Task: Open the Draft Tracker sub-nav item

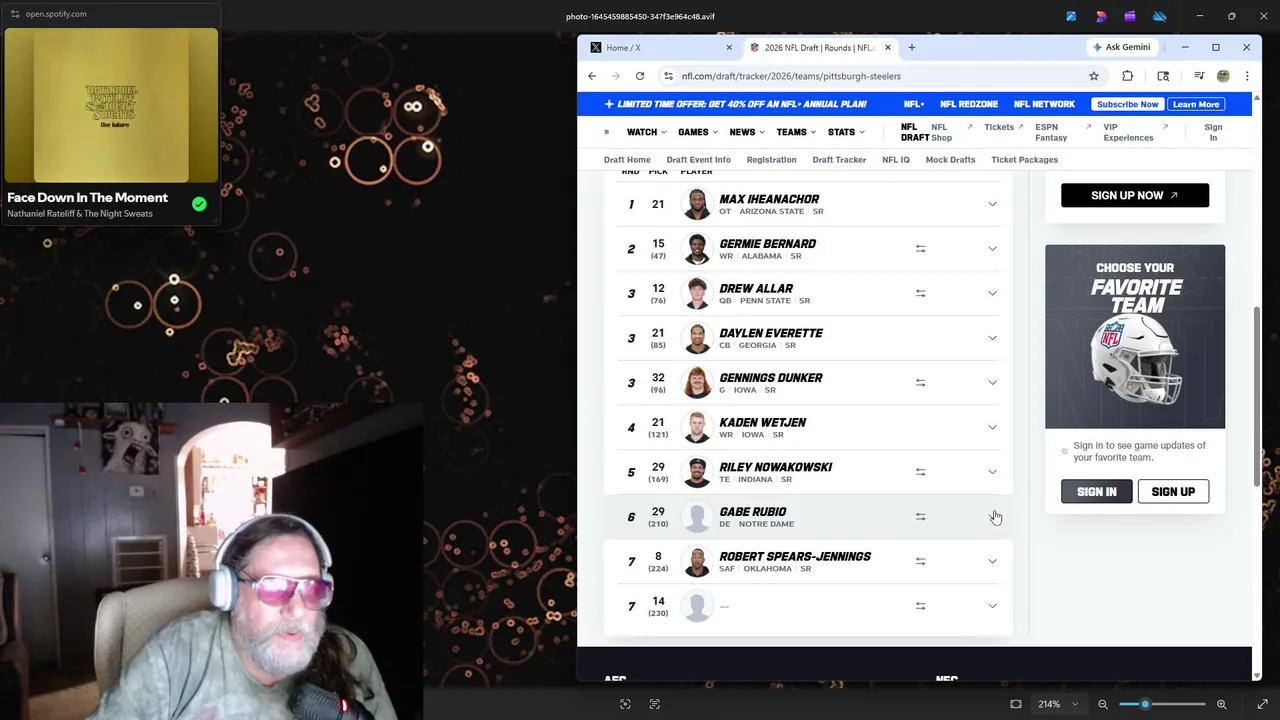Action: [x=839, y=160]
